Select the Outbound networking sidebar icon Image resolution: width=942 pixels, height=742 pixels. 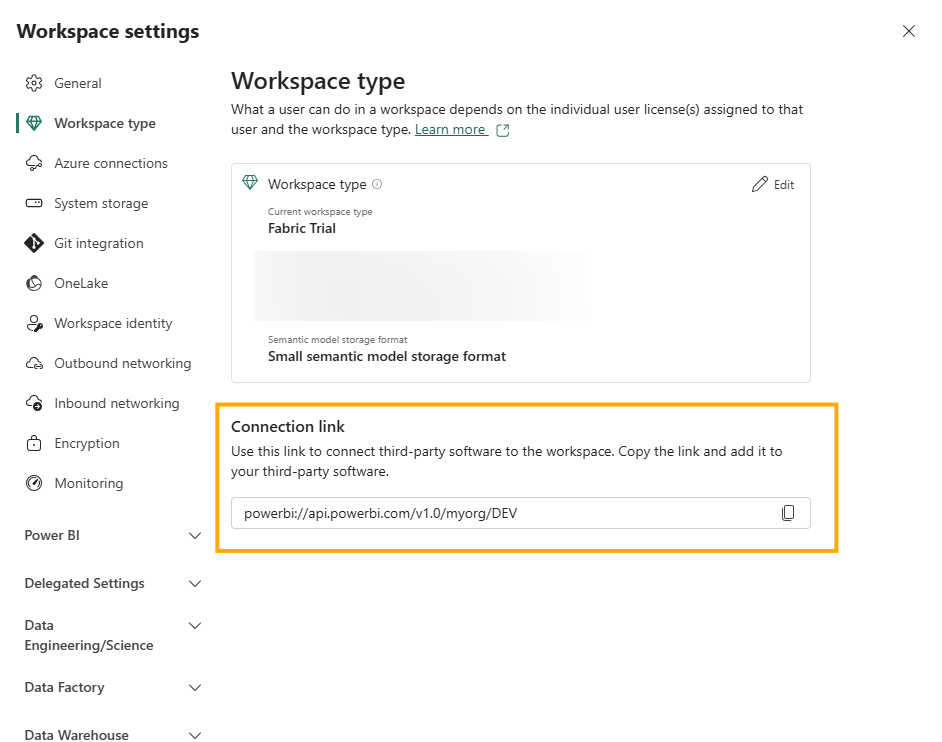coord(32,363)
